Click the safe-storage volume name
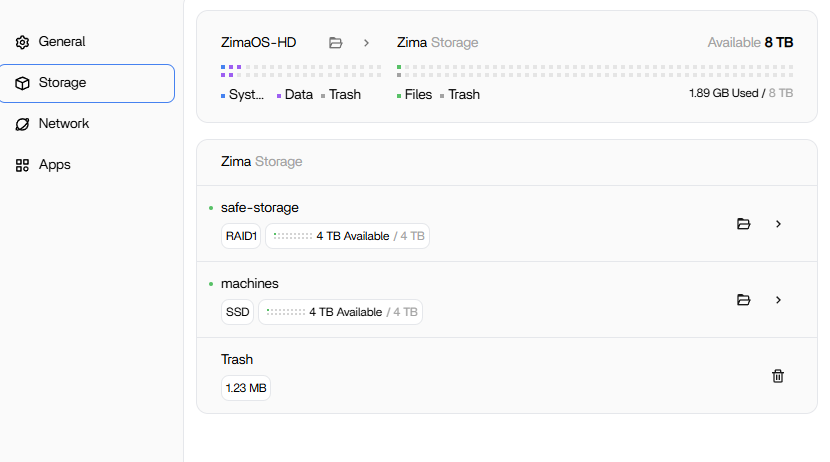 click(259, 208)
